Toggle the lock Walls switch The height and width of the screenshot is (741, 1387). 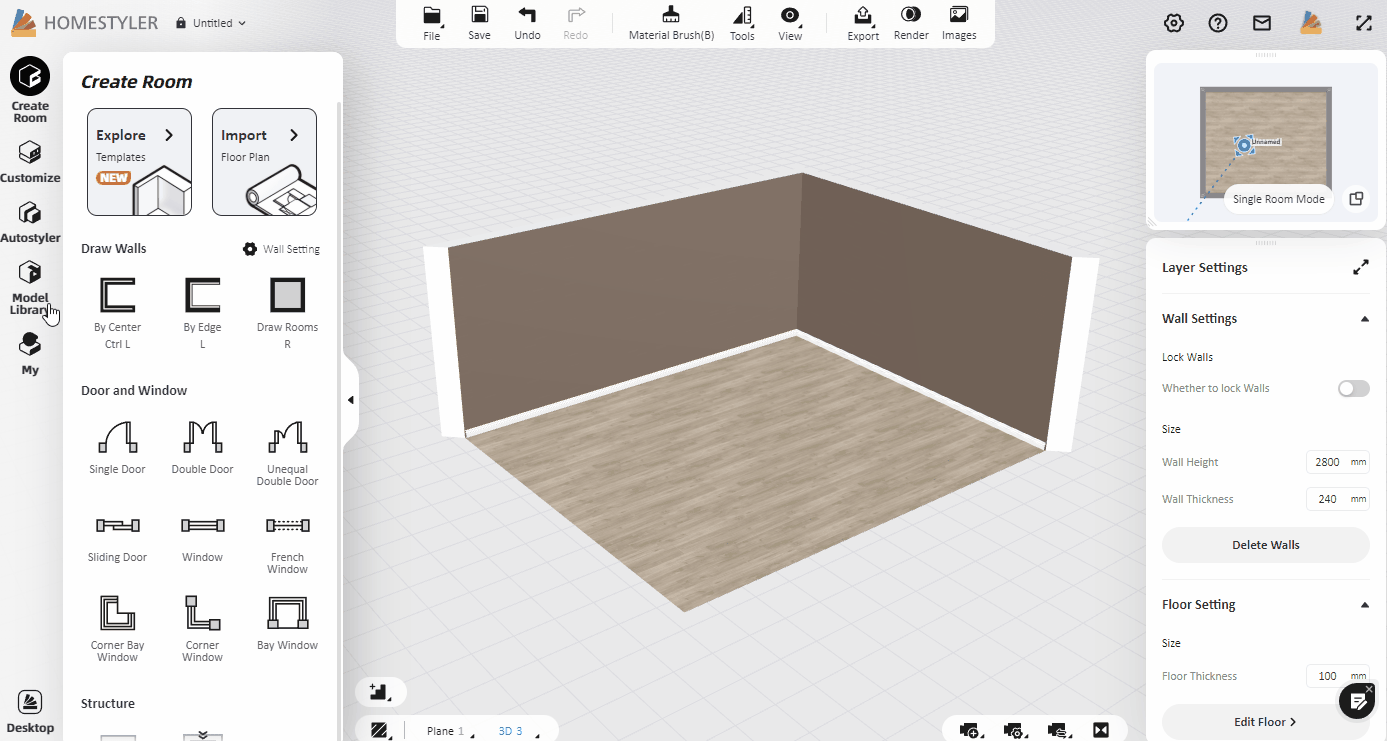[1353, 388]
